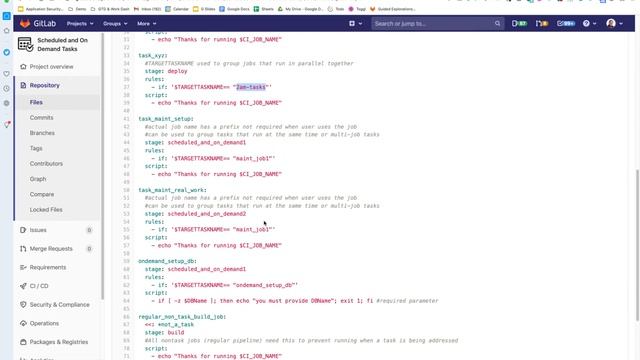Click the task_xyz job name

tap(153, 56)
